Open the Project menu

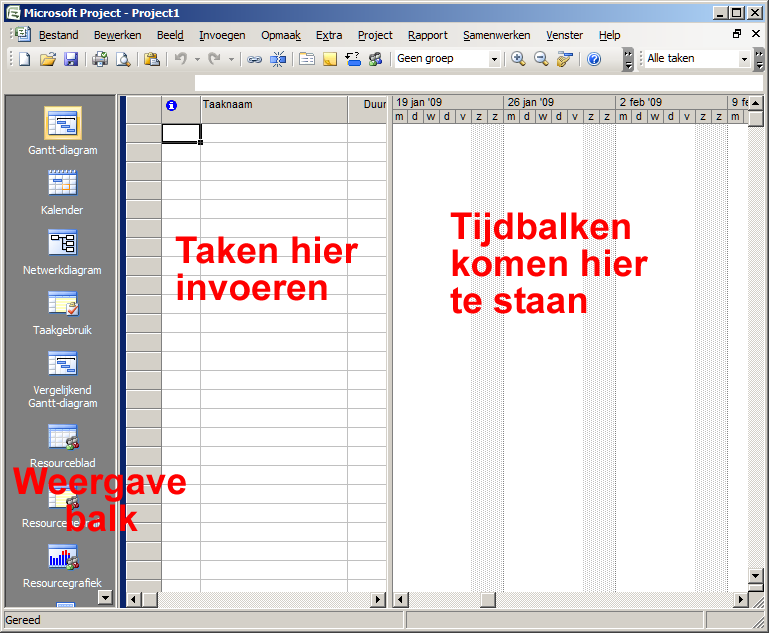click(375, 35)
